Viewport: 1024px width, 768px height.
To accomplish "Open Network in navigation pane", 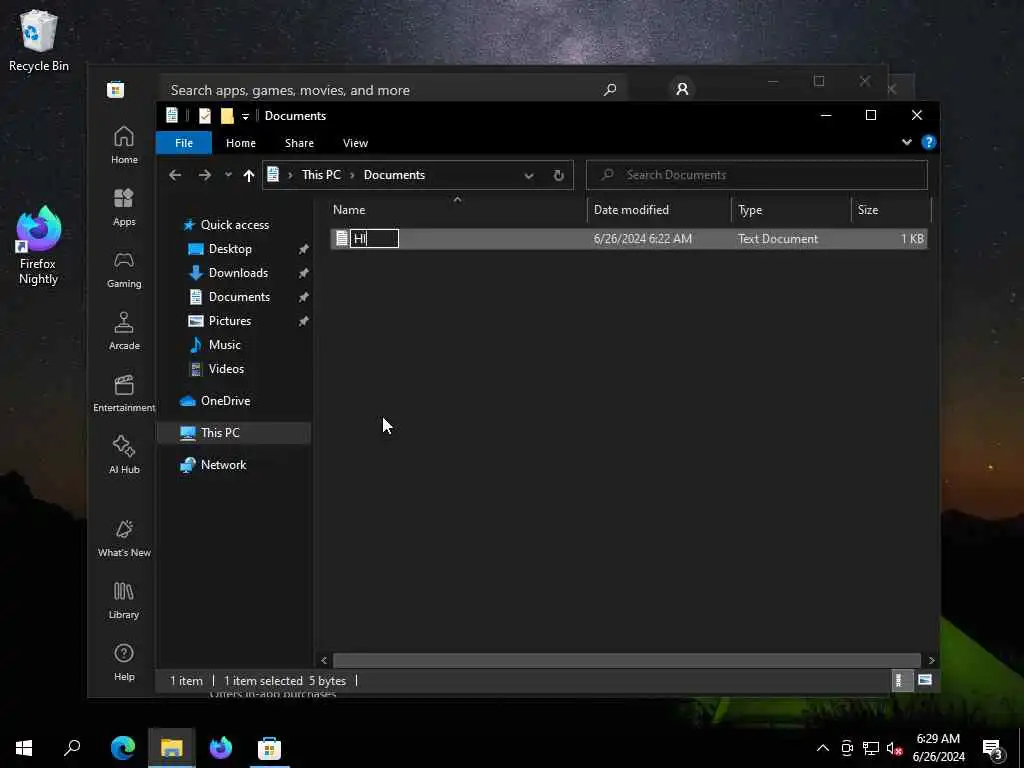I will point(223,464).
